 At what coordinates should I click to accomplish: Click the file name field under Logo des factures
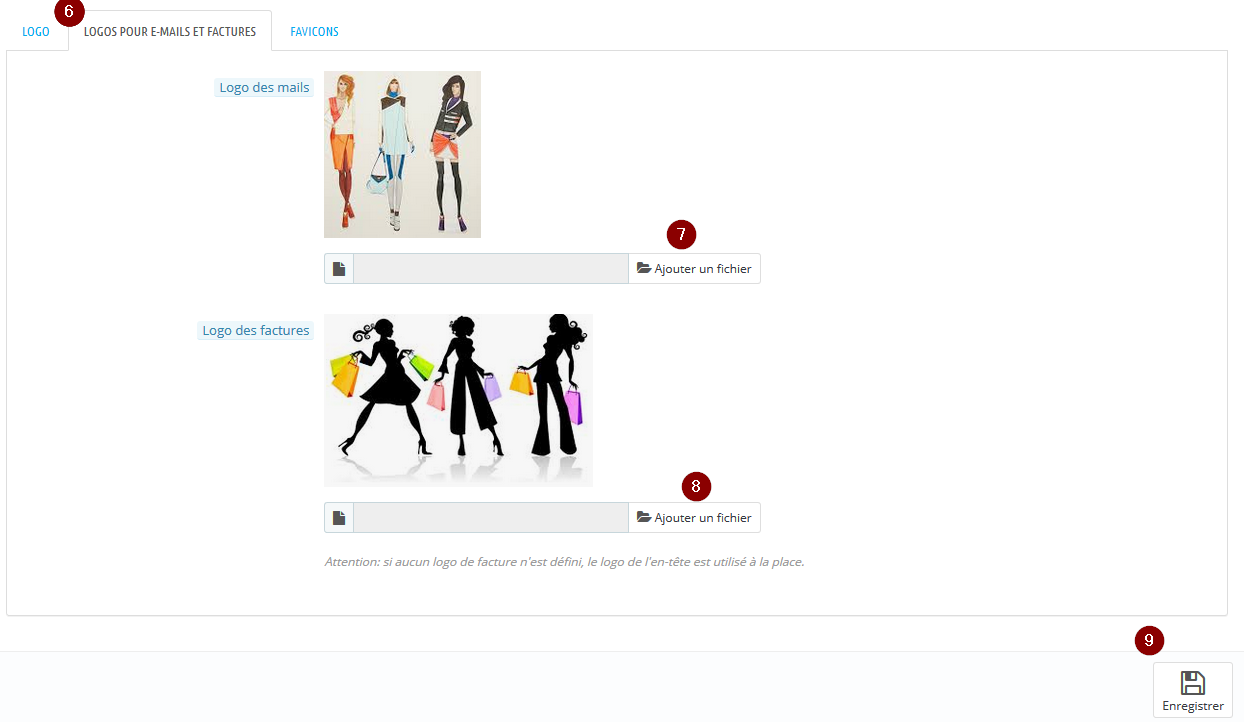(491, 517)
